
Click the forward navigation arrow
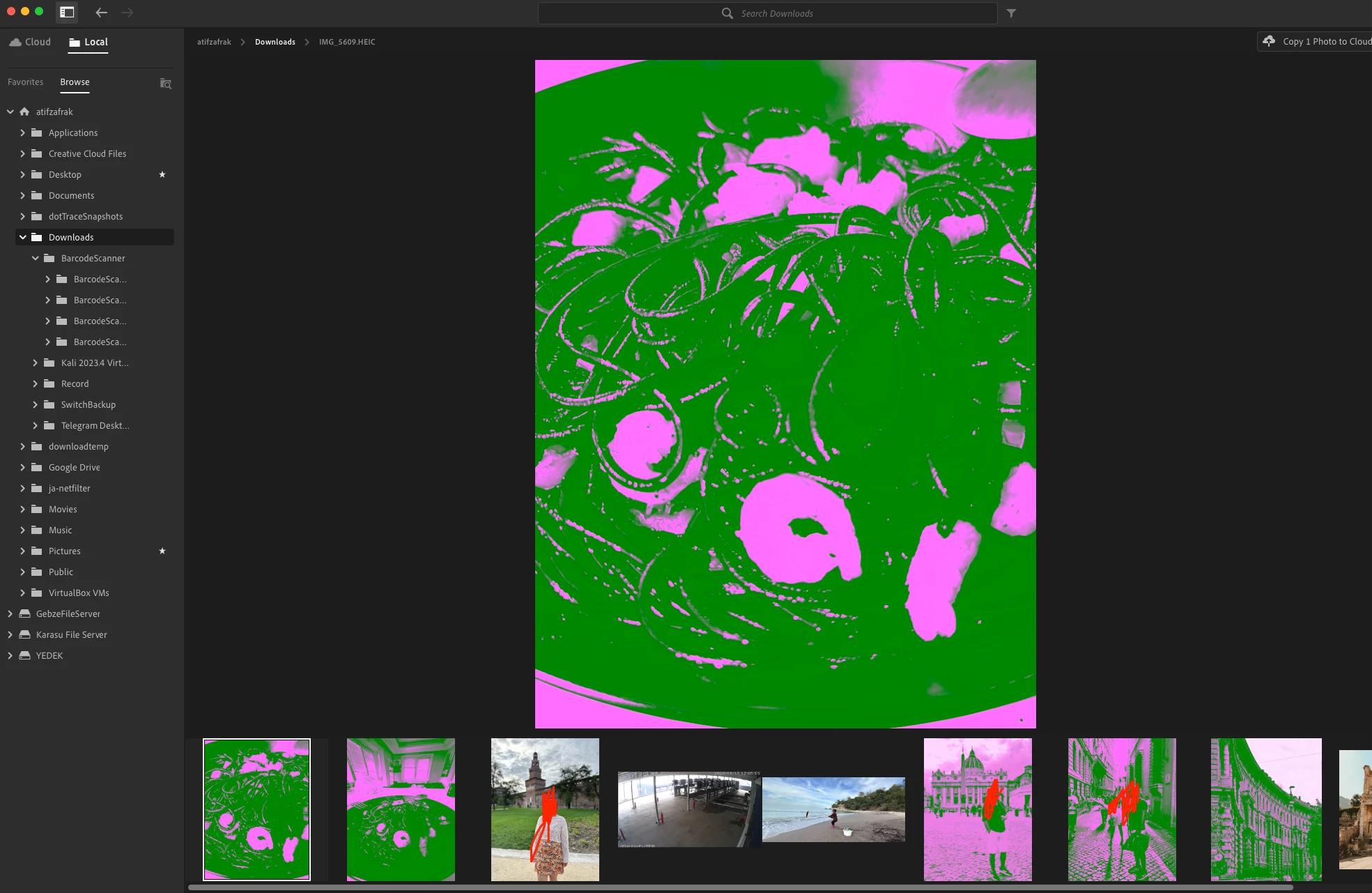coord(127,13)
